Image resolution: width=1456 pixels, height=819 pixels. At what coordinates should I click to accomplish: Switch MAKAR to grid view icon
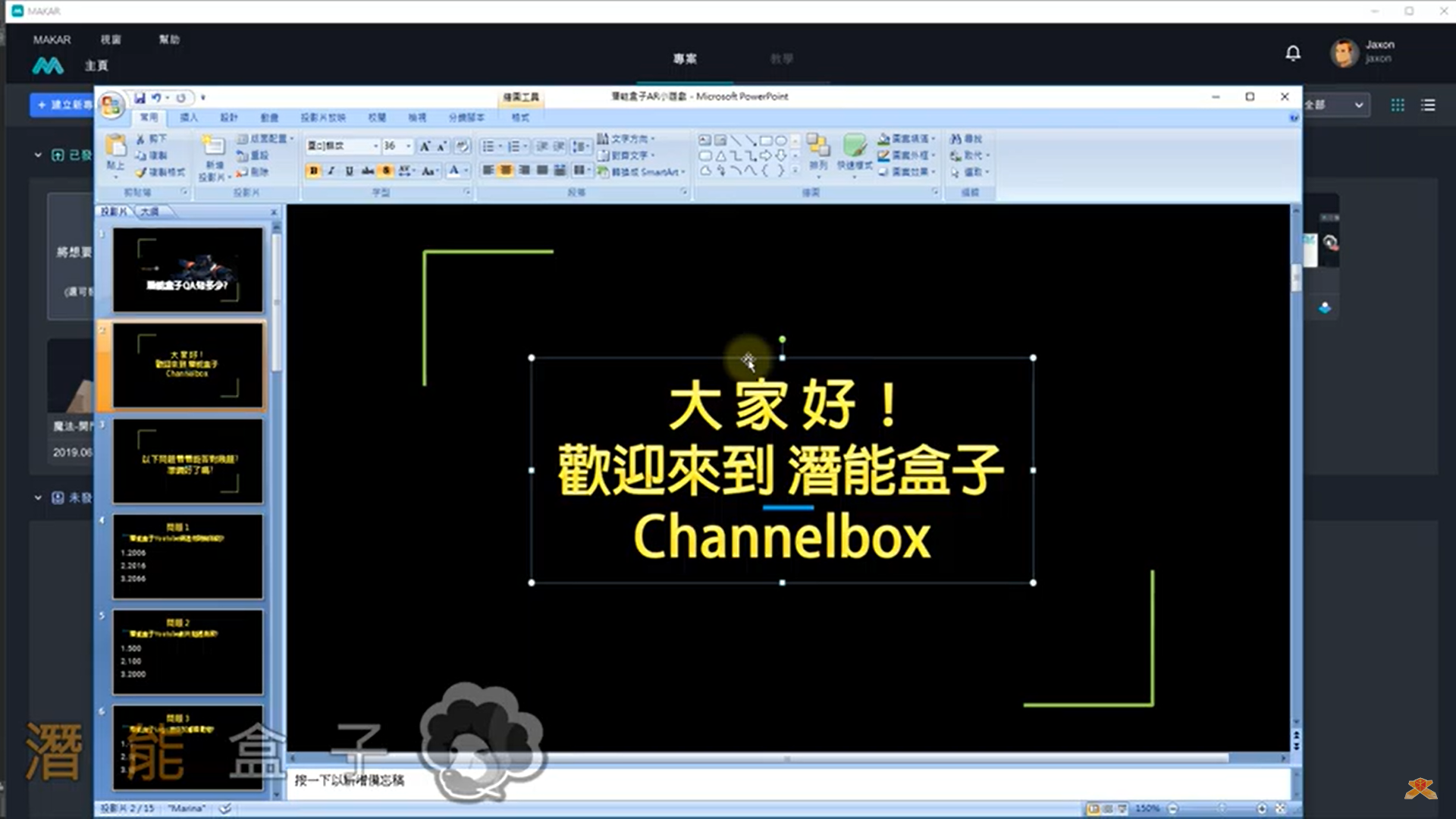tap(1398, 105)
